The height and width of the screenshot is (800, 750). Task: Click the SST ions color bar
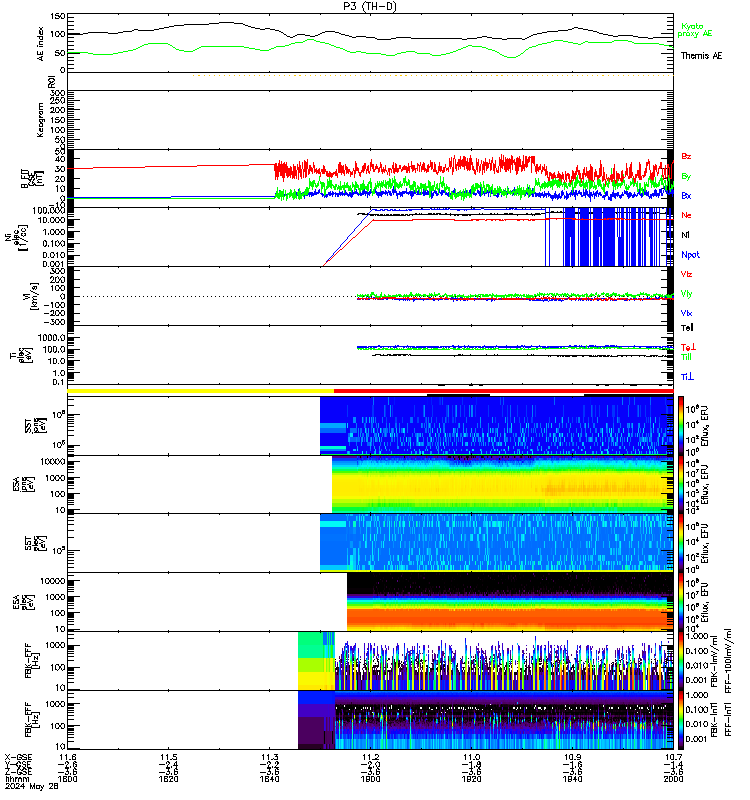tap(681, 426)
